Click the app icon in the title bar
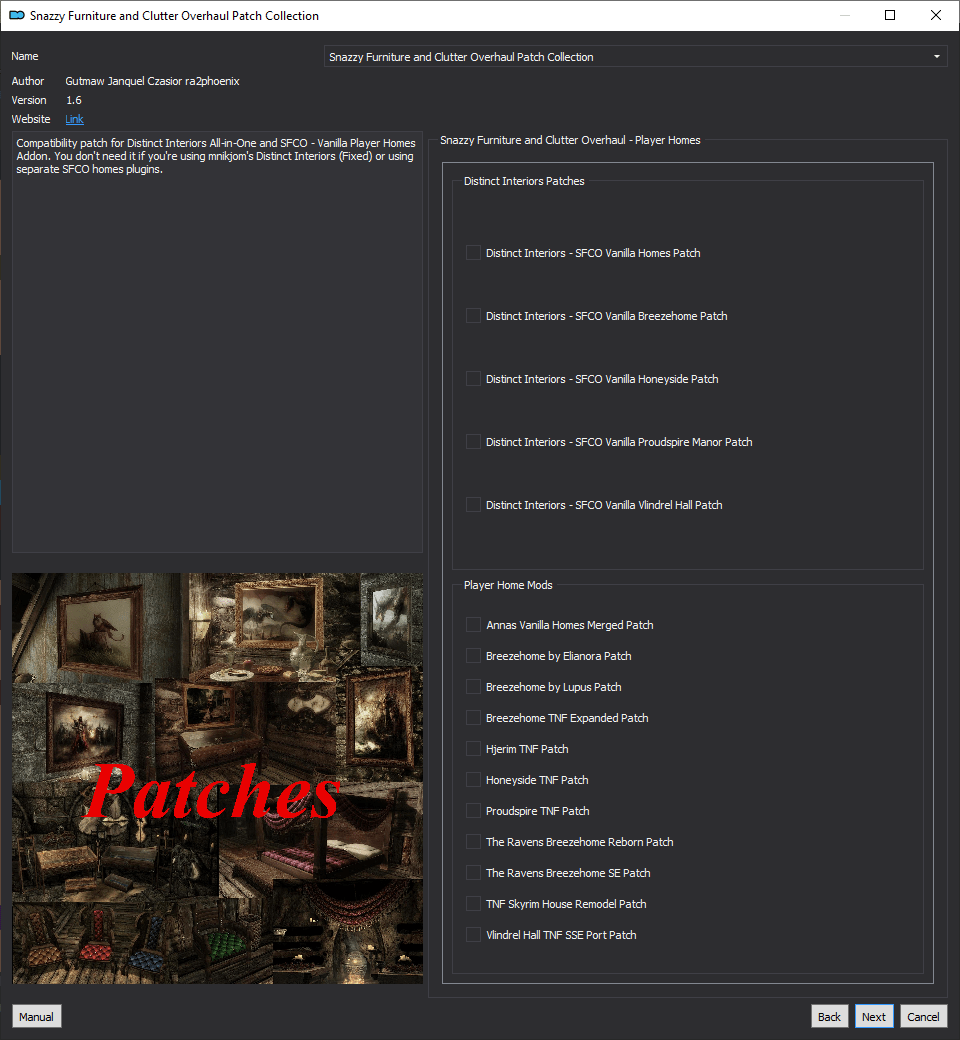This screenshot has width=960, height=1040. (17, 15)
